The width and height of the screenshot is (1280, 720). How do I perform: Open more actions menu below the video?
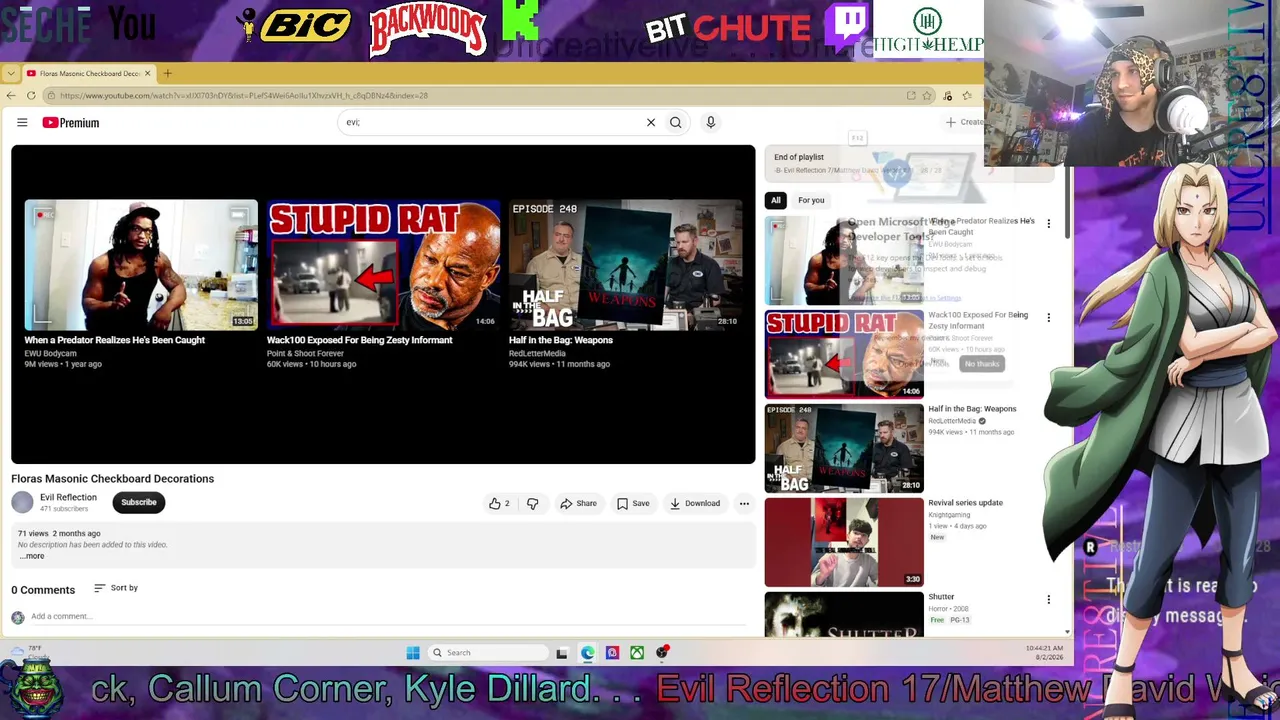744,503
